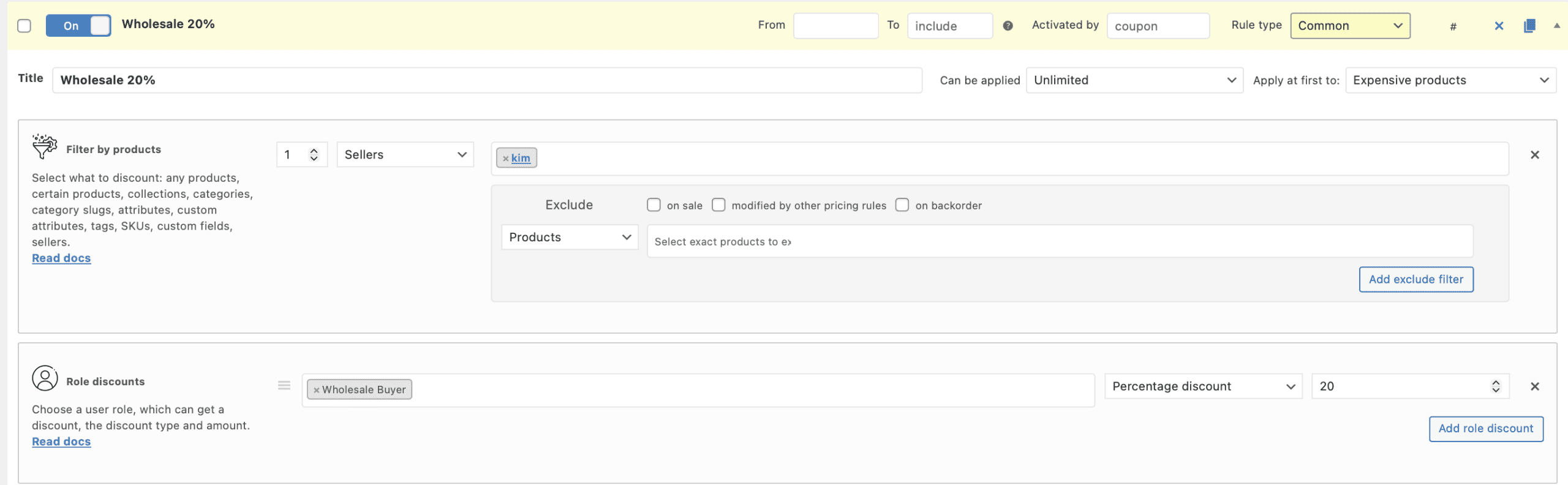The width and height of the screenshot is (1568, 485).
Task: Open the Sellers filter type dropdown
Action: coord(405,155)
